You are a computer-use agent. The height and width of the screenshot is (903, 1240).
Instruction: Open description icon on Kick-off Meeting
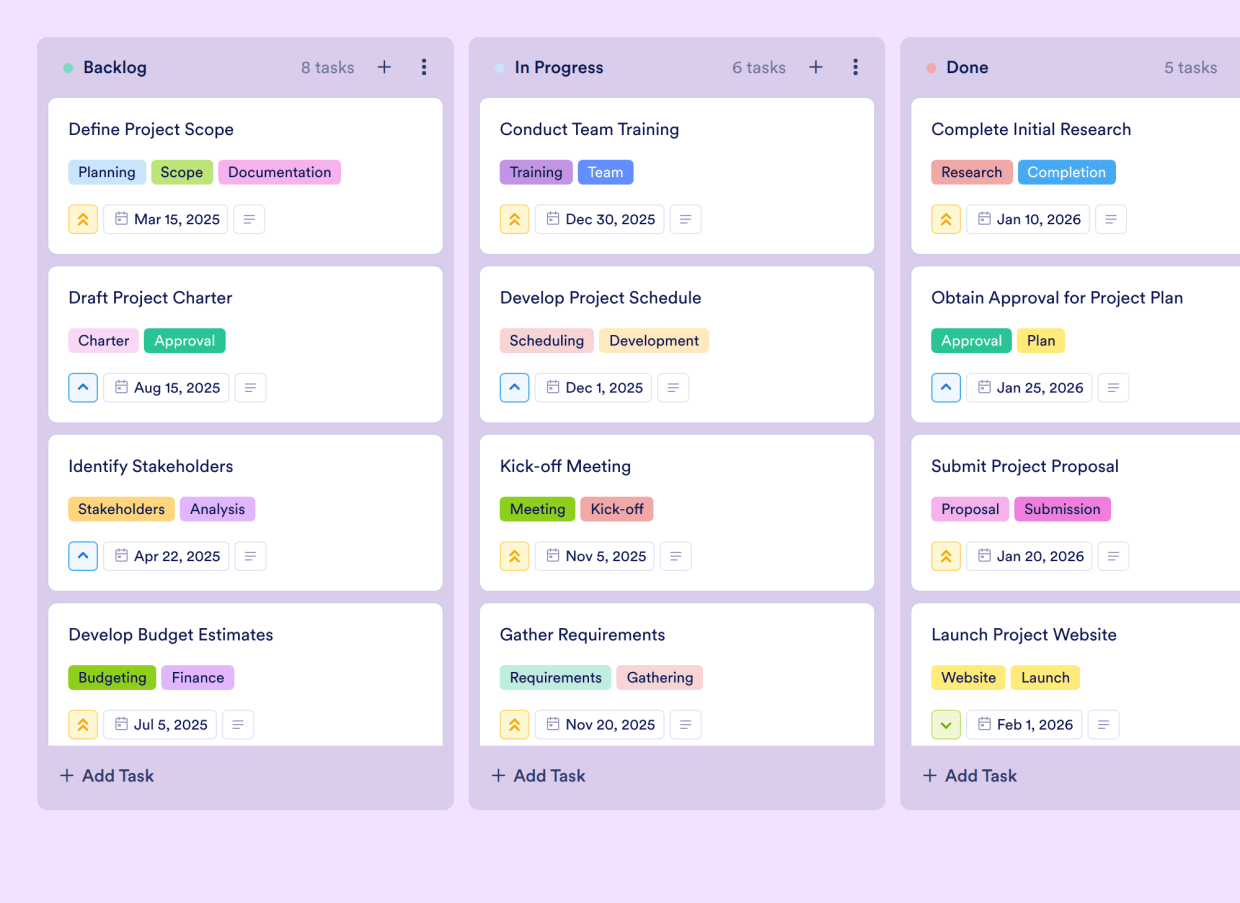tap(675, 556)
